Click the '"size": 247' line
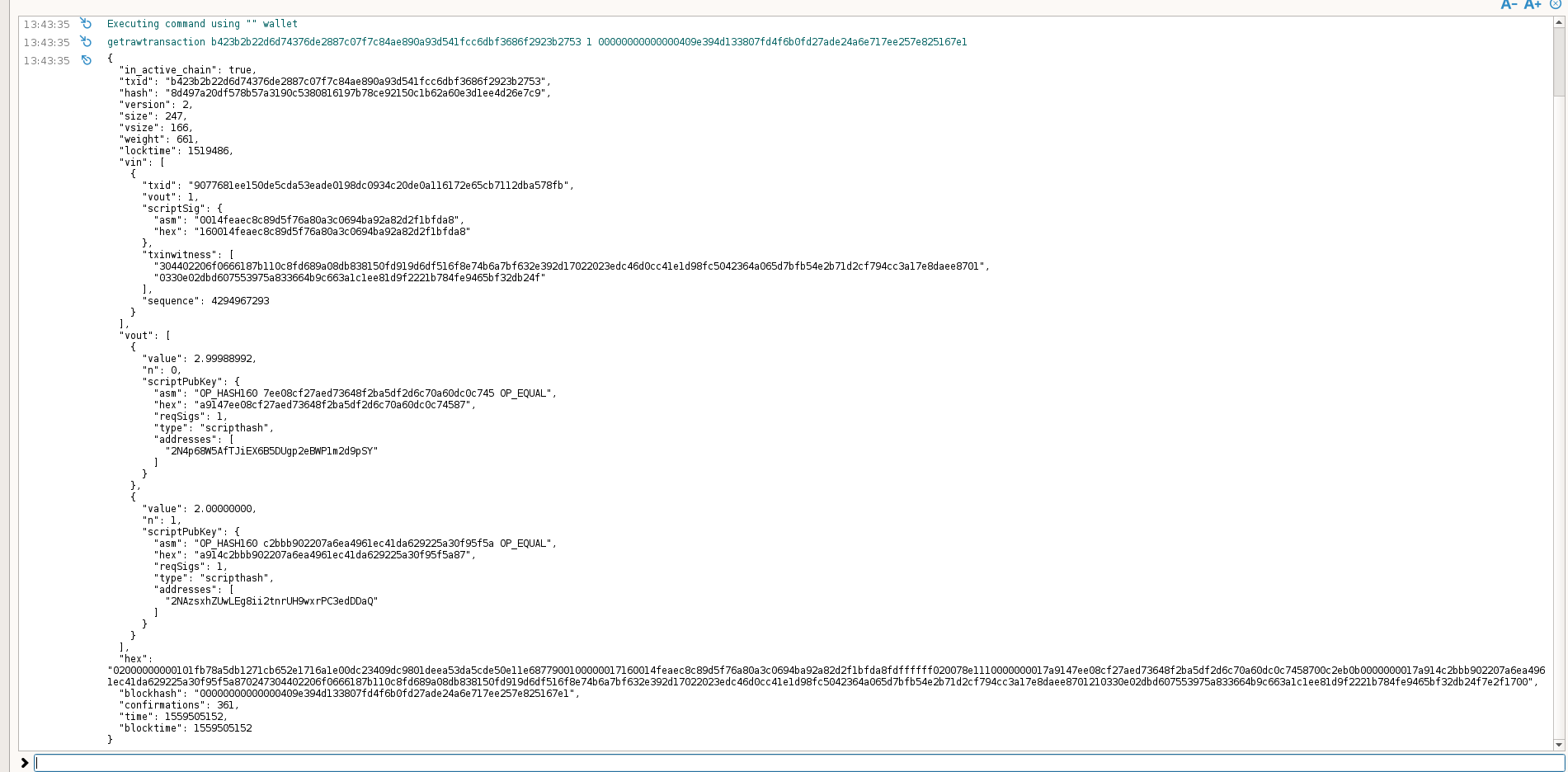Viewport: 1568px width, 772px height. 153,116
